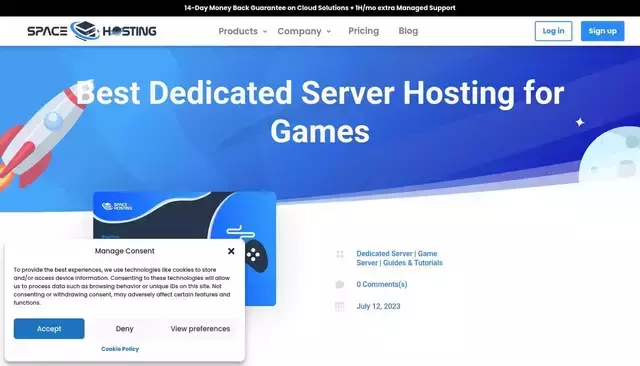This screenshot has width=640, height=366.
Task: Click the calendar date icon
Action: click(x=340, y=306)
